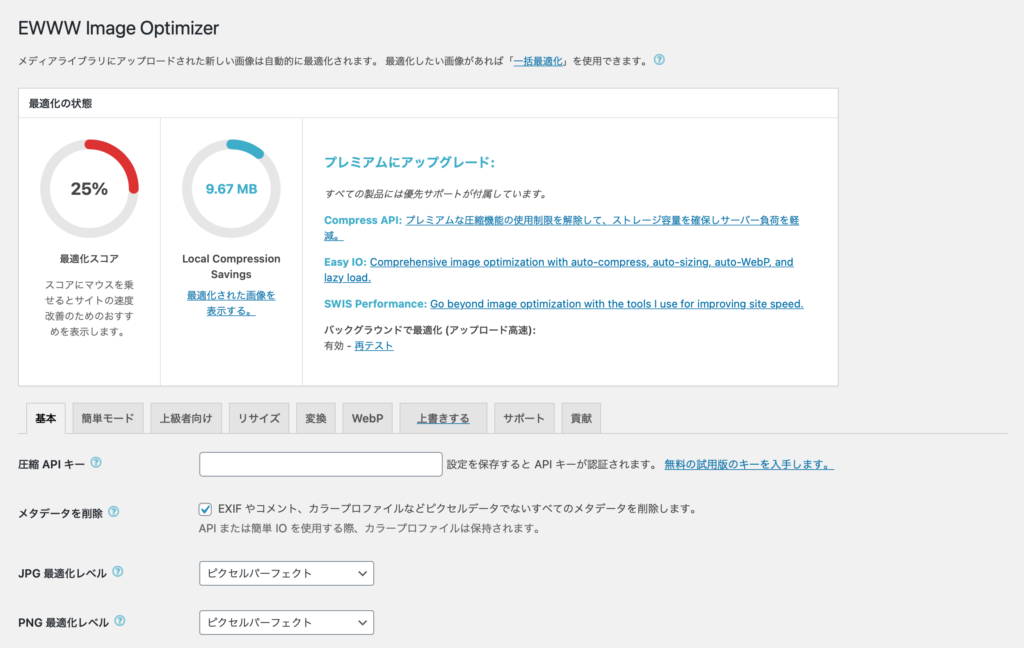Follow the 一括最適化 link
This screenshot has height=648, width=1024.
[538, 61]
